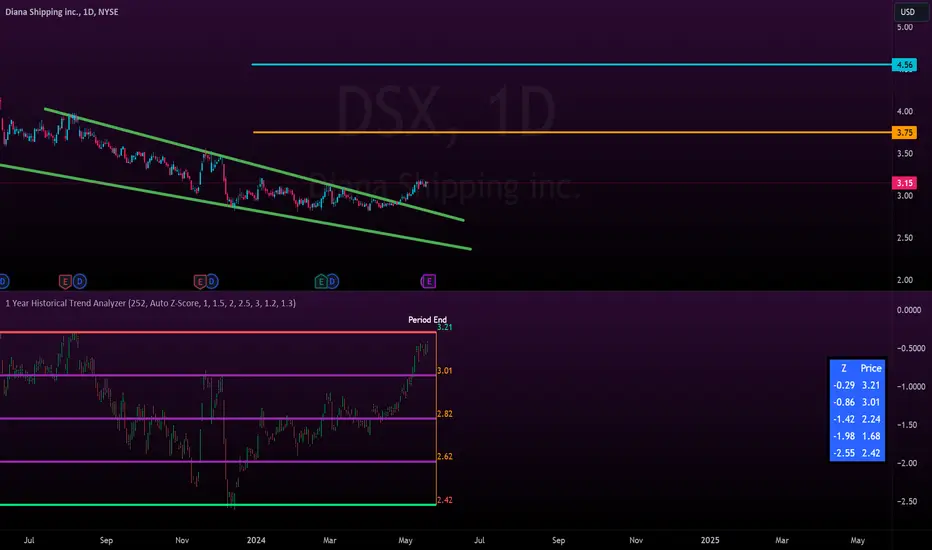Click the purple upcoming earnings E marker
Screen dimensions: 932x550
tap(429, 281)
